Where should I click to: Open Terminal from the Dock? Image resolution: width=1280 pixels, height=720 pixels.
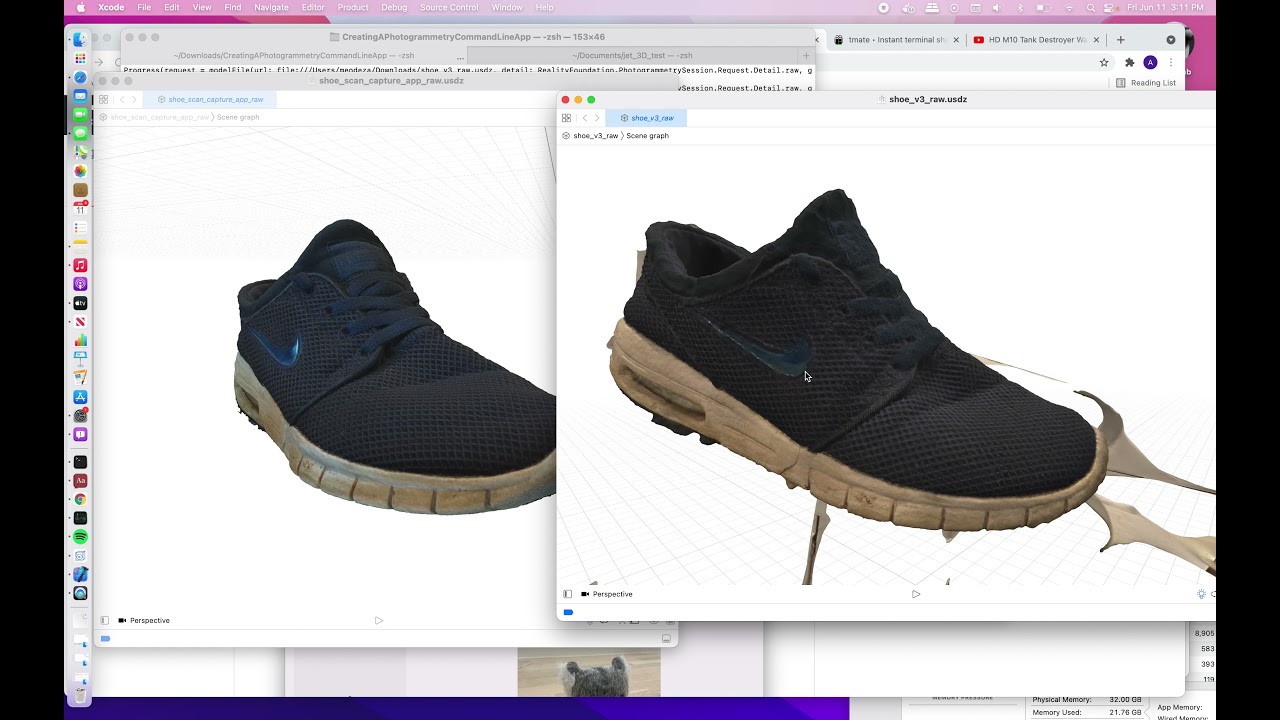[x=80, y=462]
